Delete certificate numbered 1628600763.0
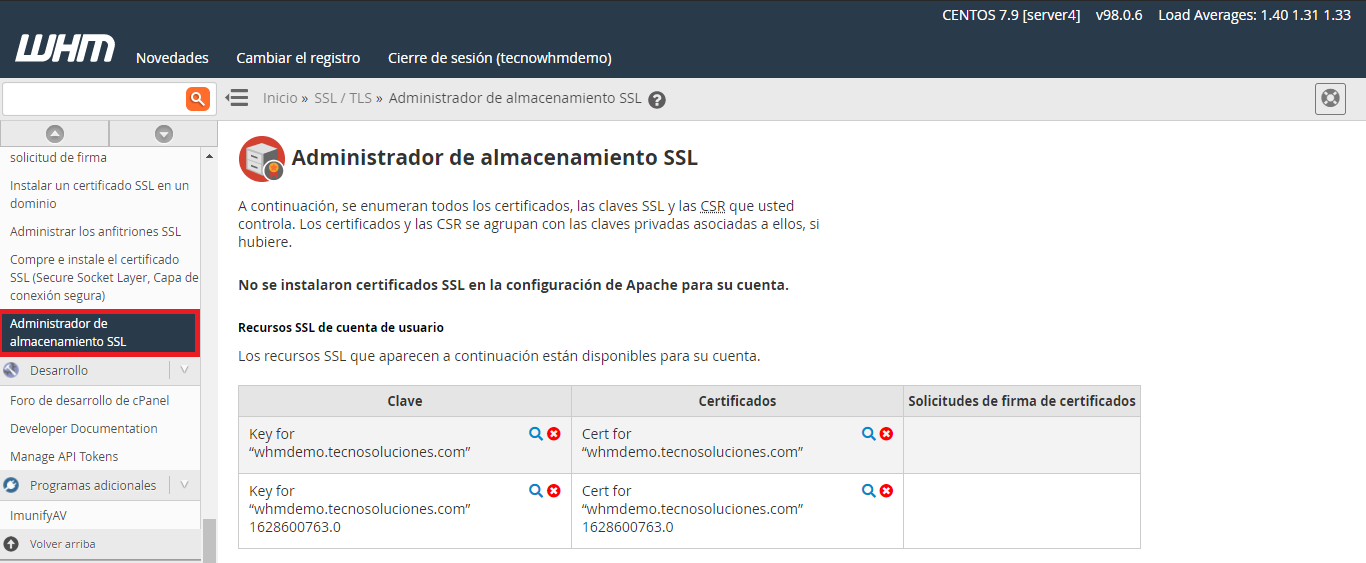1366x563 pixels. click(x=886, y=491)
